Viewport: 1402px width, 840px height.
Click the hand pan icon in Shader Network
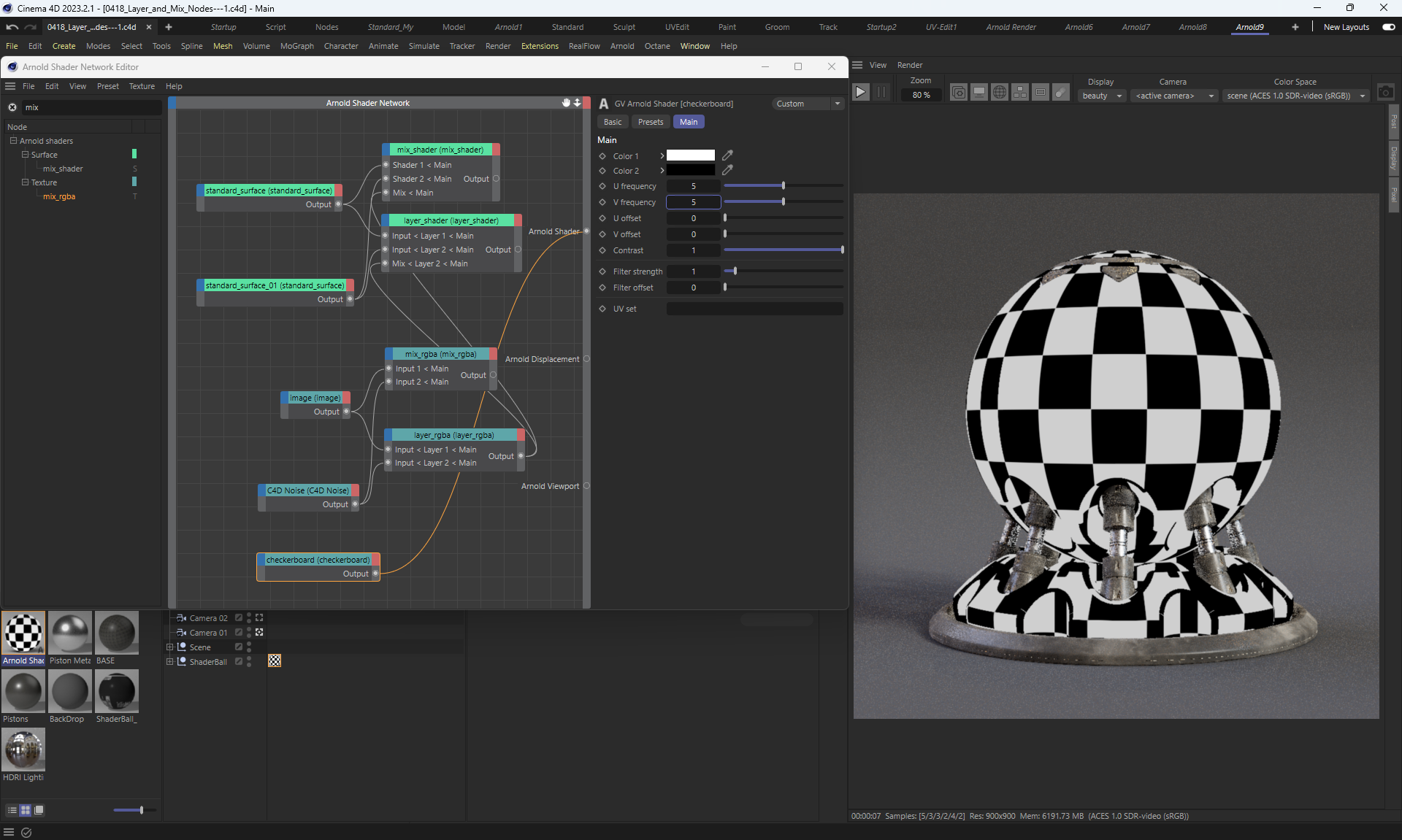[566, 103]
